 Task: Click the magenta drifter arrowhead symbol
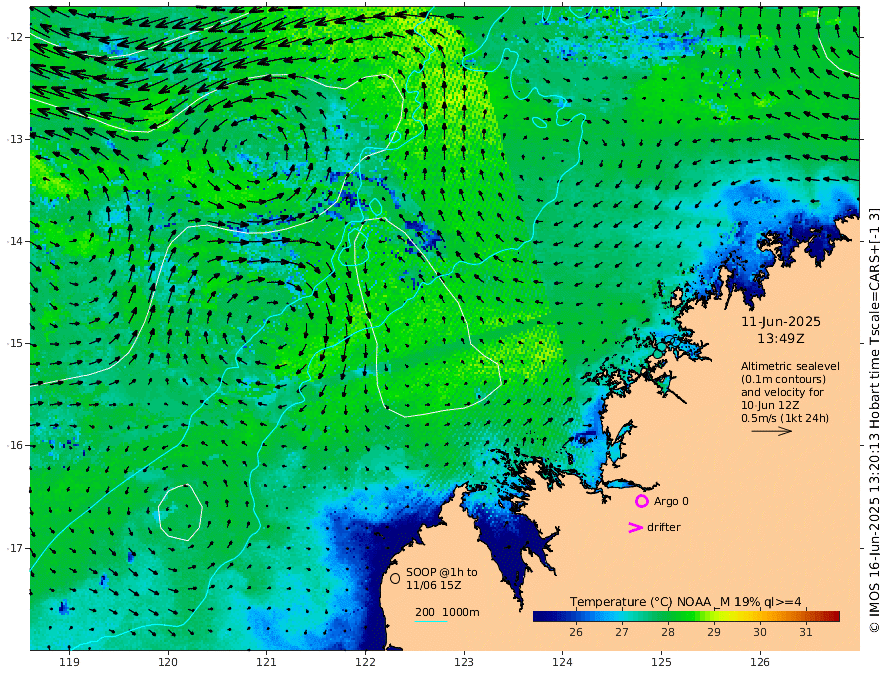click(x=635, y=527)
